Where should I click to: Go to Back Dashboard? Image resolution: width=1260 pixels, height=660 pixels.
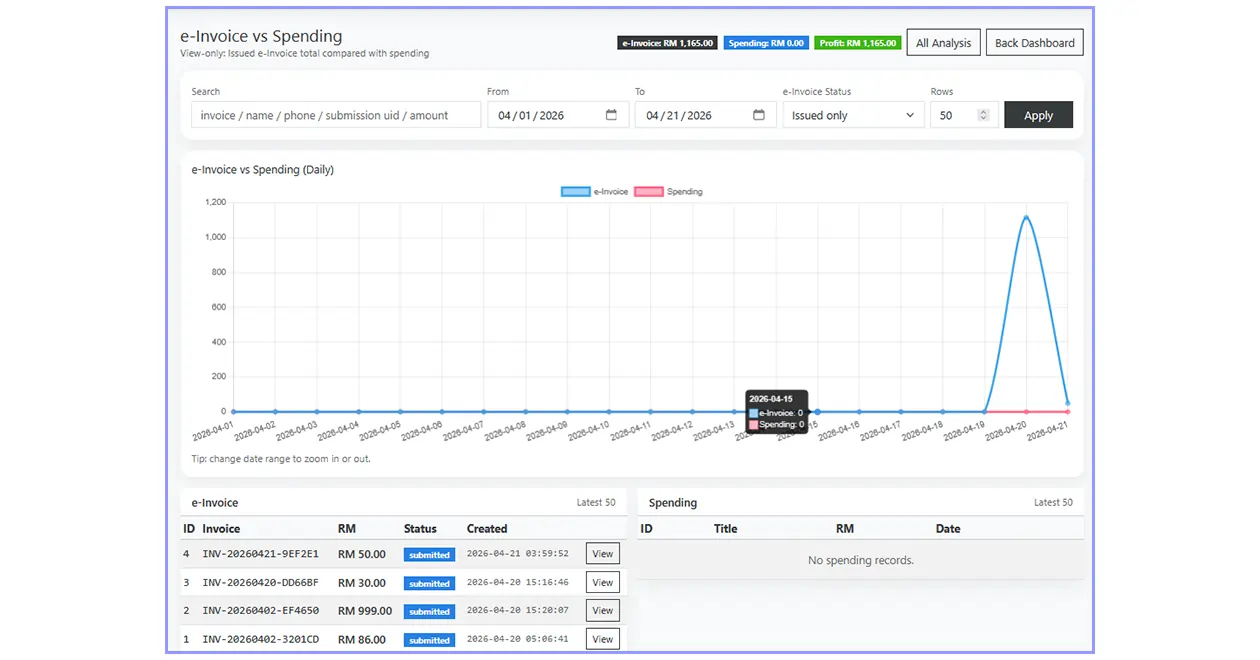click(1035, 42)
